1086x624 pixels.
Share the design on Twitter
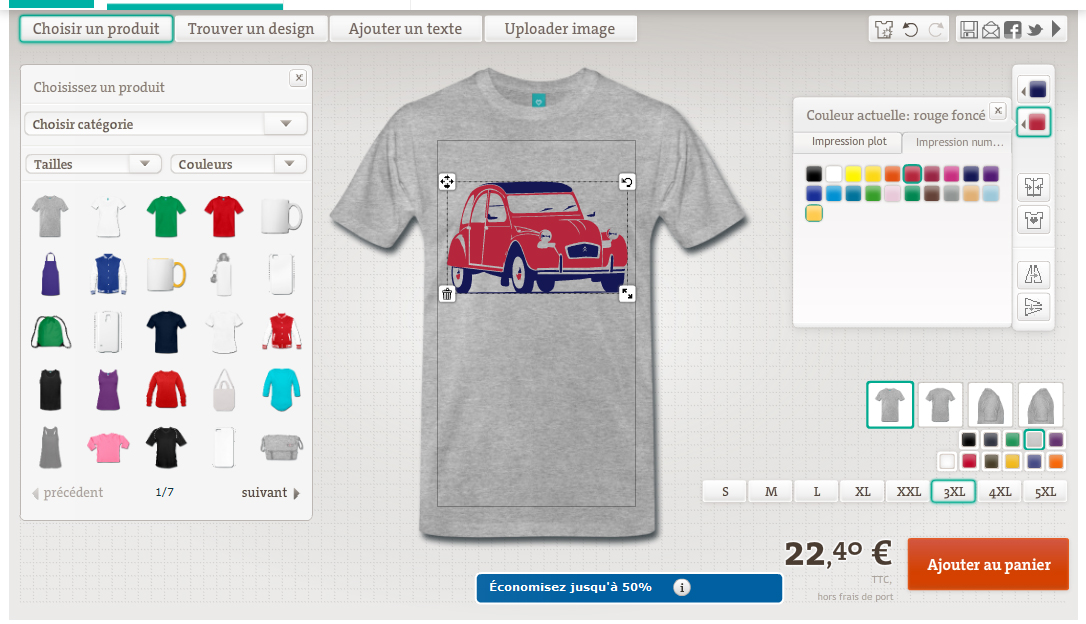pyautogui.click(x=1035, y=30)
